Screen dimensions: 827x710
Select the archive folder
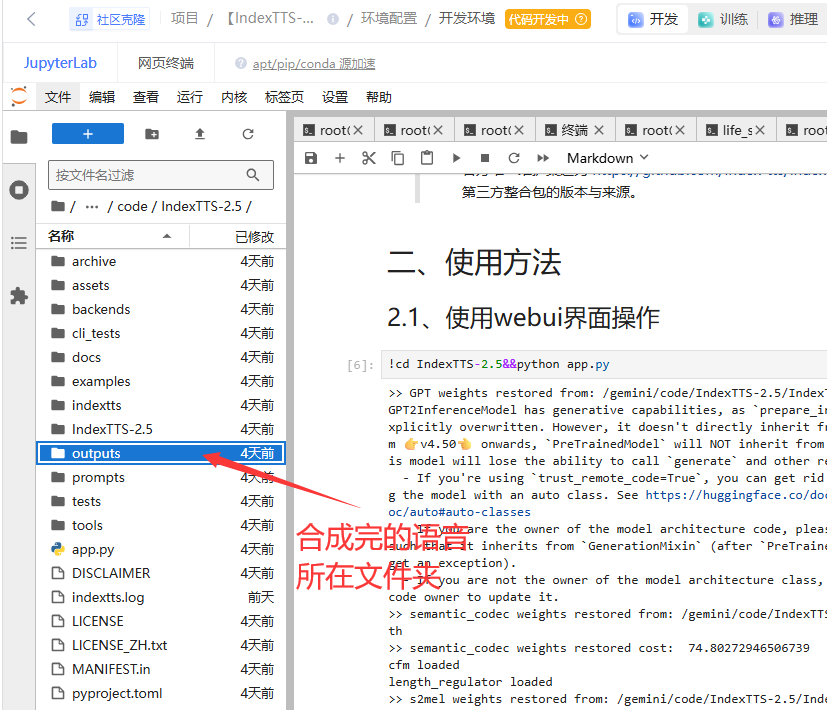click(x=160, y=261)
